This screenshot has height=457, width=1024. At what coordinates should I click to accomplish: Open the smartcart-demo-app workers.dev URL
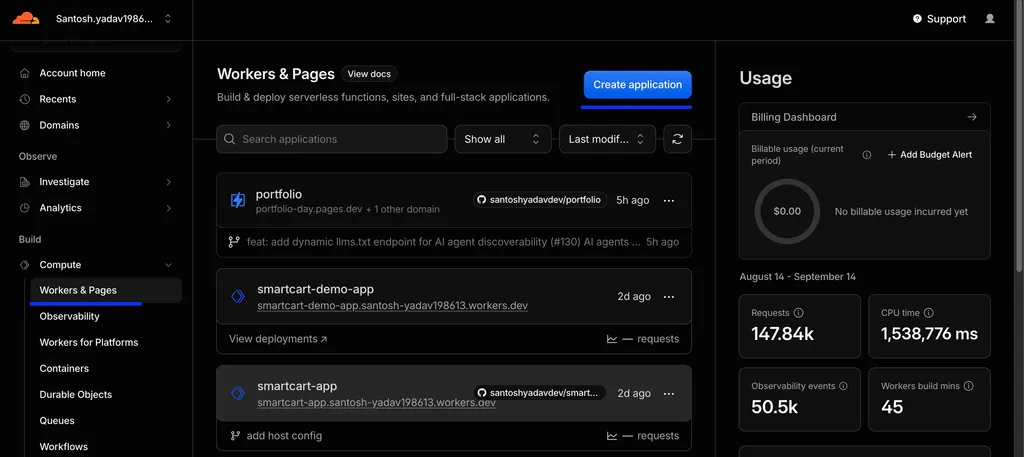[x=392, y=306]
